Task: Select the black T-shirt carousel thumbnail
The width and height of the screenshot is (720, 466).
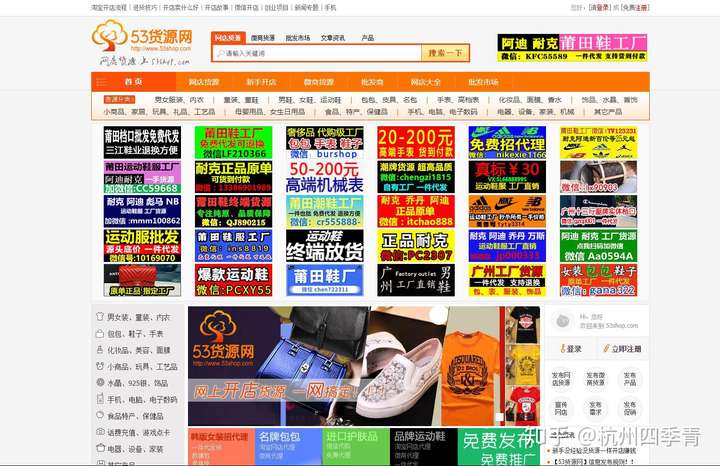Action: [524, 325]
